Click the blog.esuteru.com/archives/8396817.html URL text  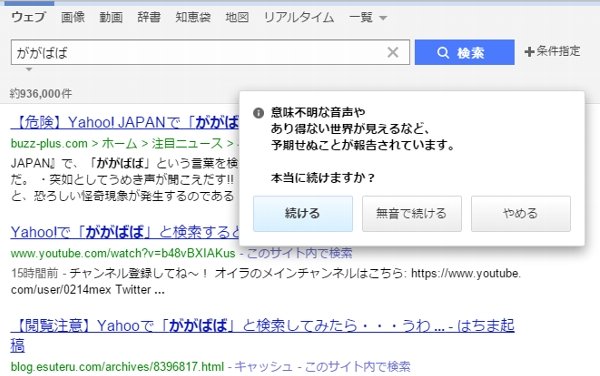(x=117, y=367)
